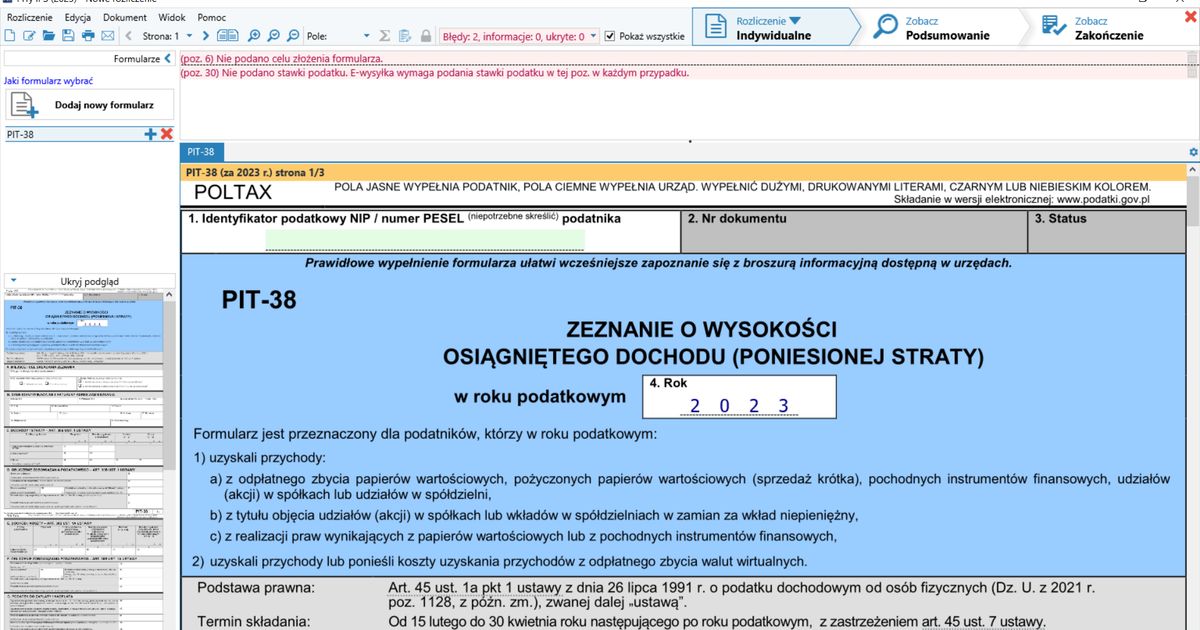Viewport: 1200px width, 630px height.
Task: Save using the floppy disk icon
Action: (68, 36)
